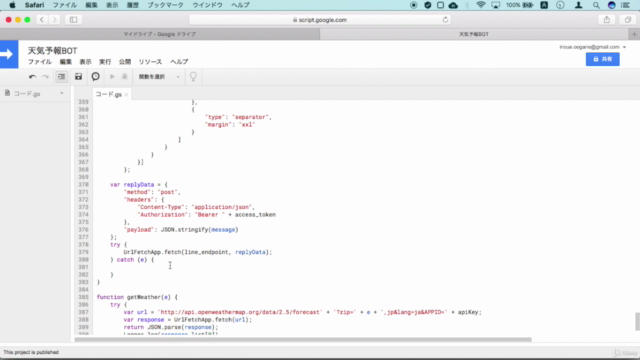Open the Apple menu

[x=12, y=5]
